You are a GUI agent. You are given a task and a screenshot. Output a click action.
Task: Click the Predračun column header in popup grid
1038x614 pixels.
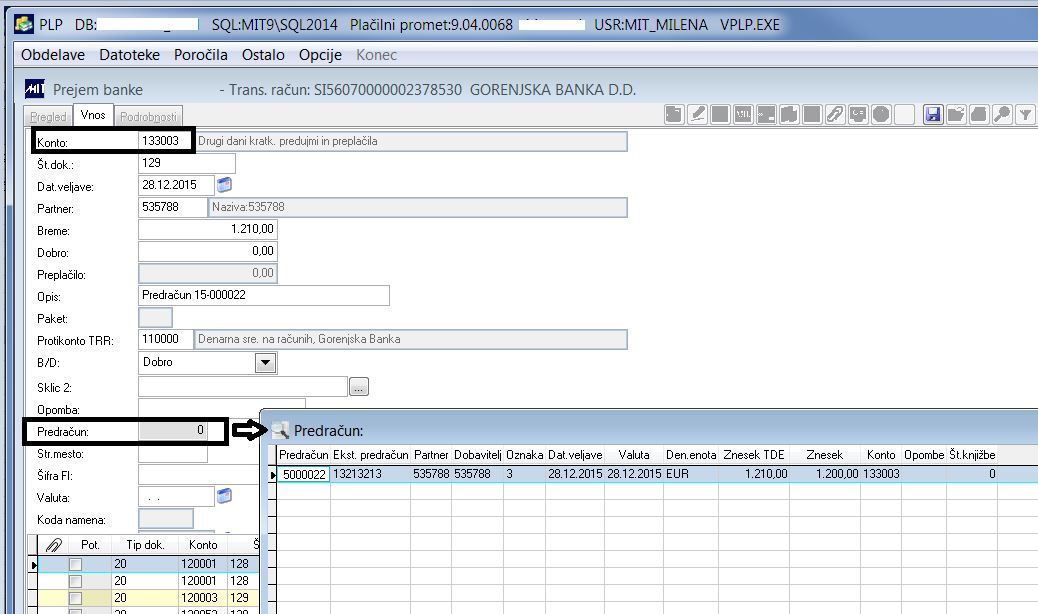[x=304, y=455]
